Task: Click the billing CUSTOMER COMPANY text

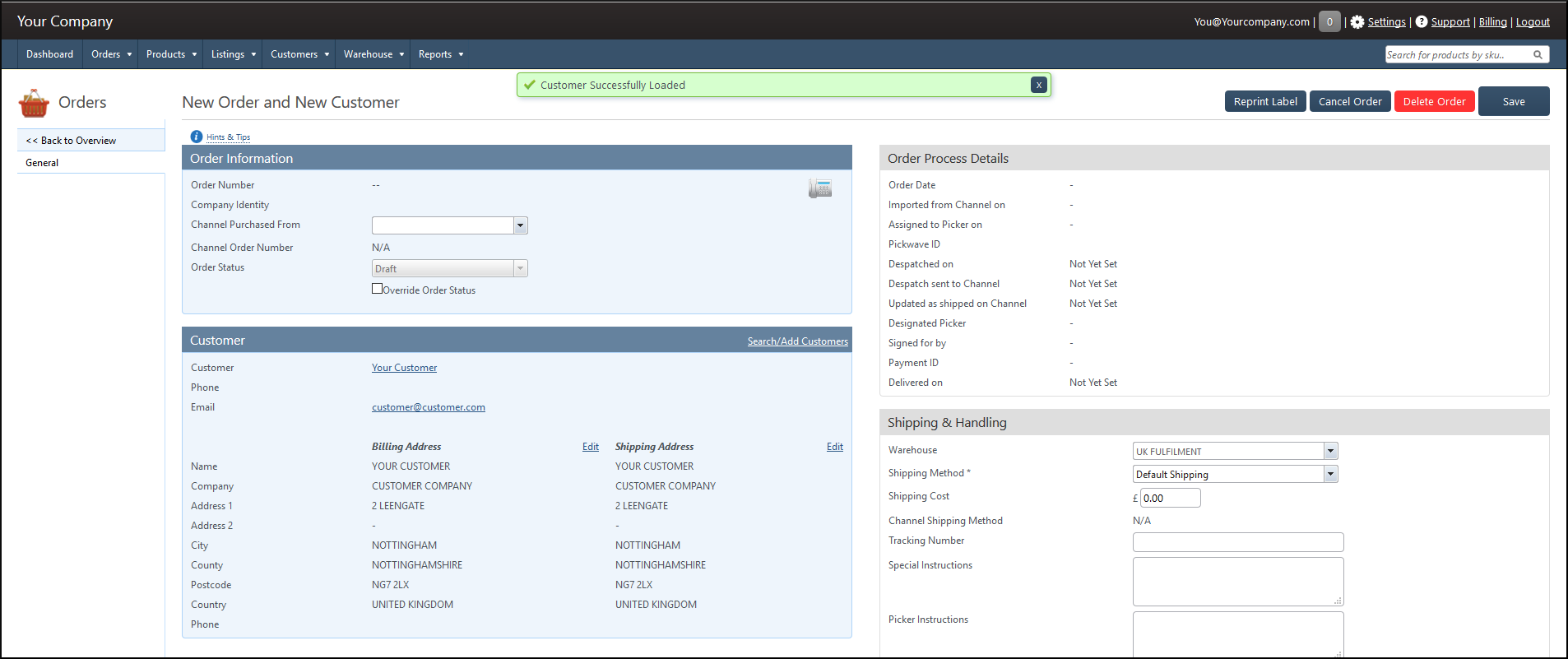Action: pyautogui.click(x=422, y=486)
